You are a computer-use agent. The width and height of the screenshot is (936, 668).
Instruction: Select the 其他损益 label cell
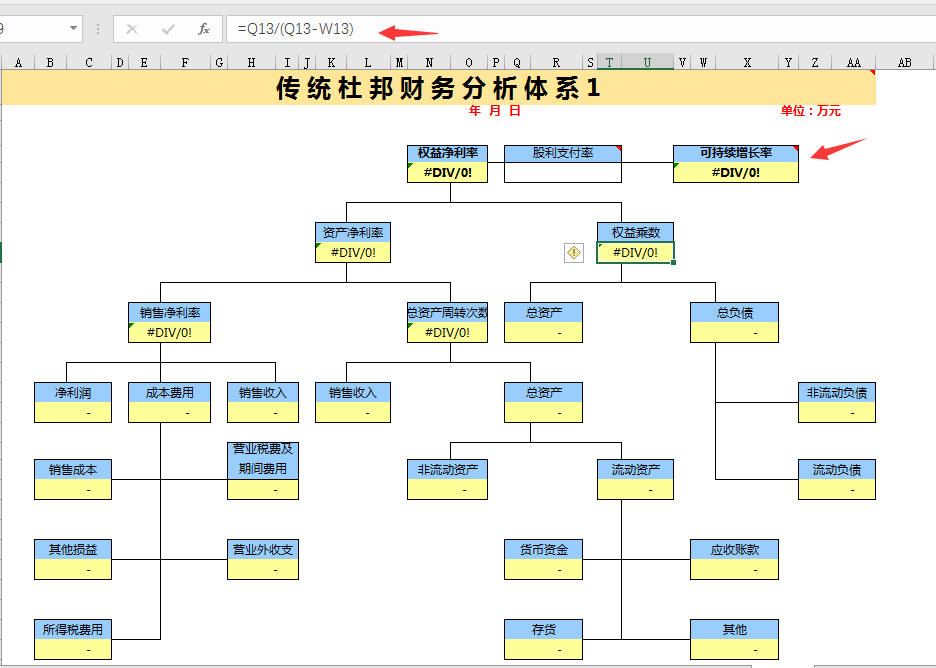pyautogui.click(x=73, y=550)
